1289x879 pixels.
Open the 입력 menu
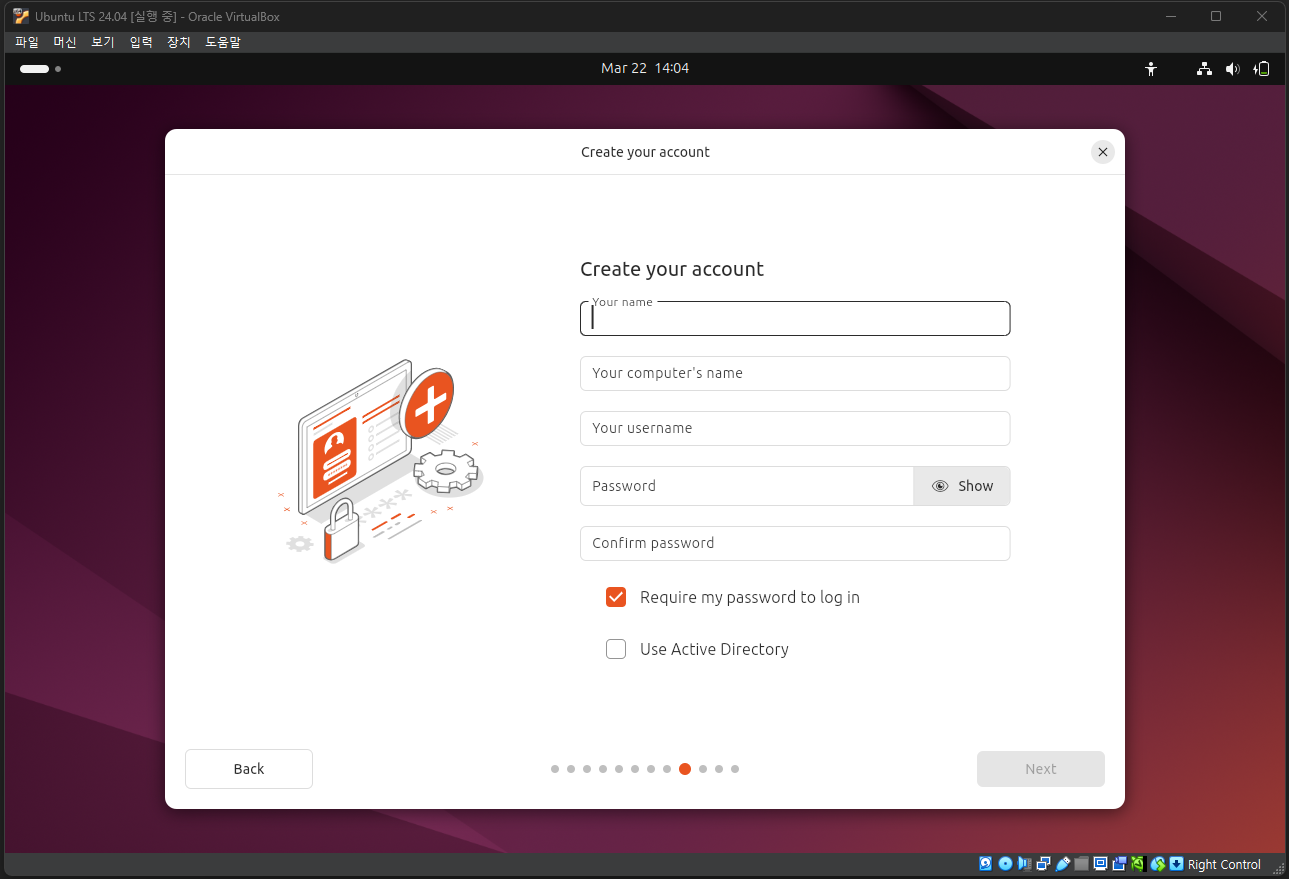[141, 42]
